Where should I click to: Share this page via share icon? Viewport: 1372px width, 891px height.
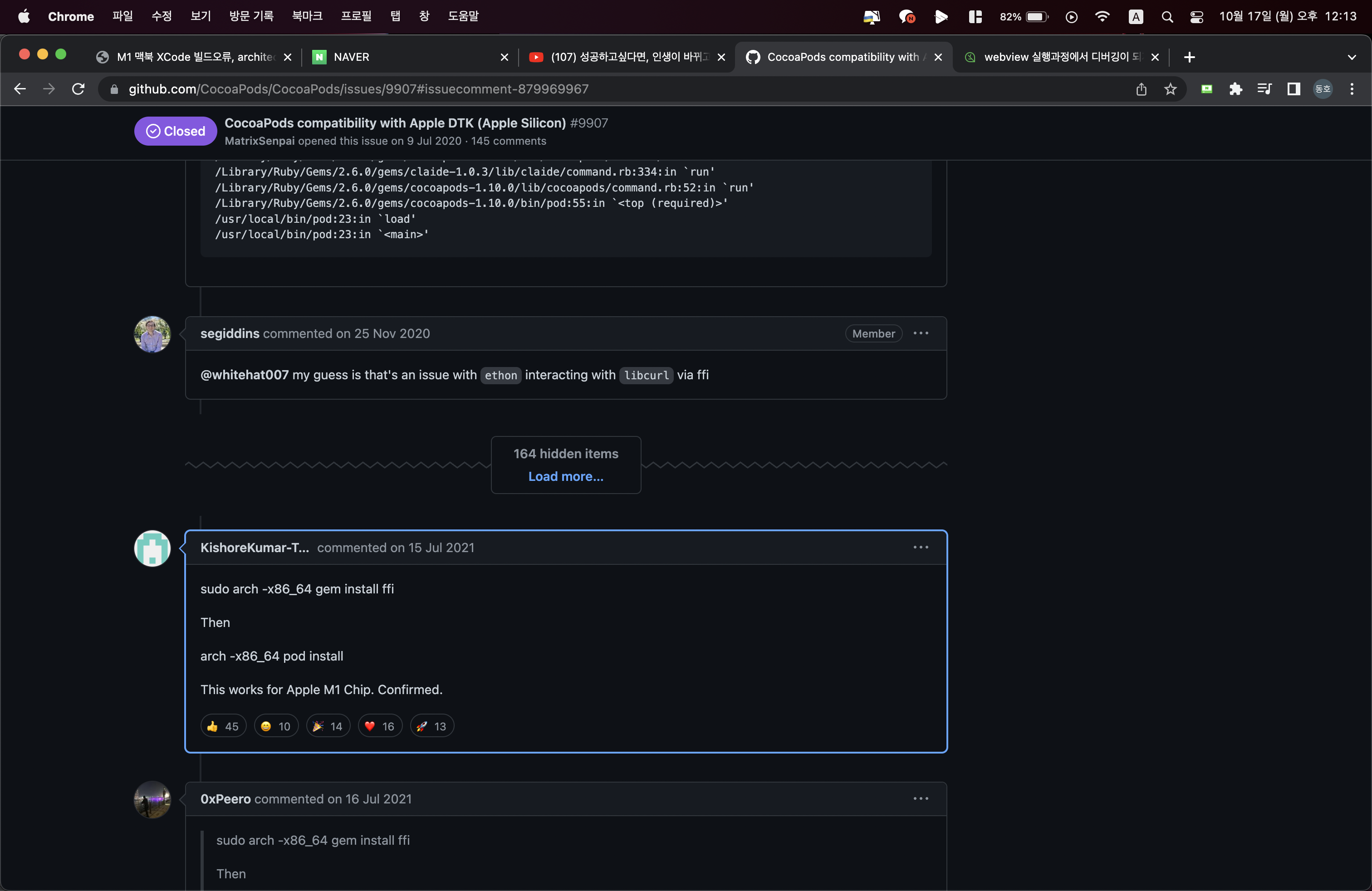coord(1141,89)
